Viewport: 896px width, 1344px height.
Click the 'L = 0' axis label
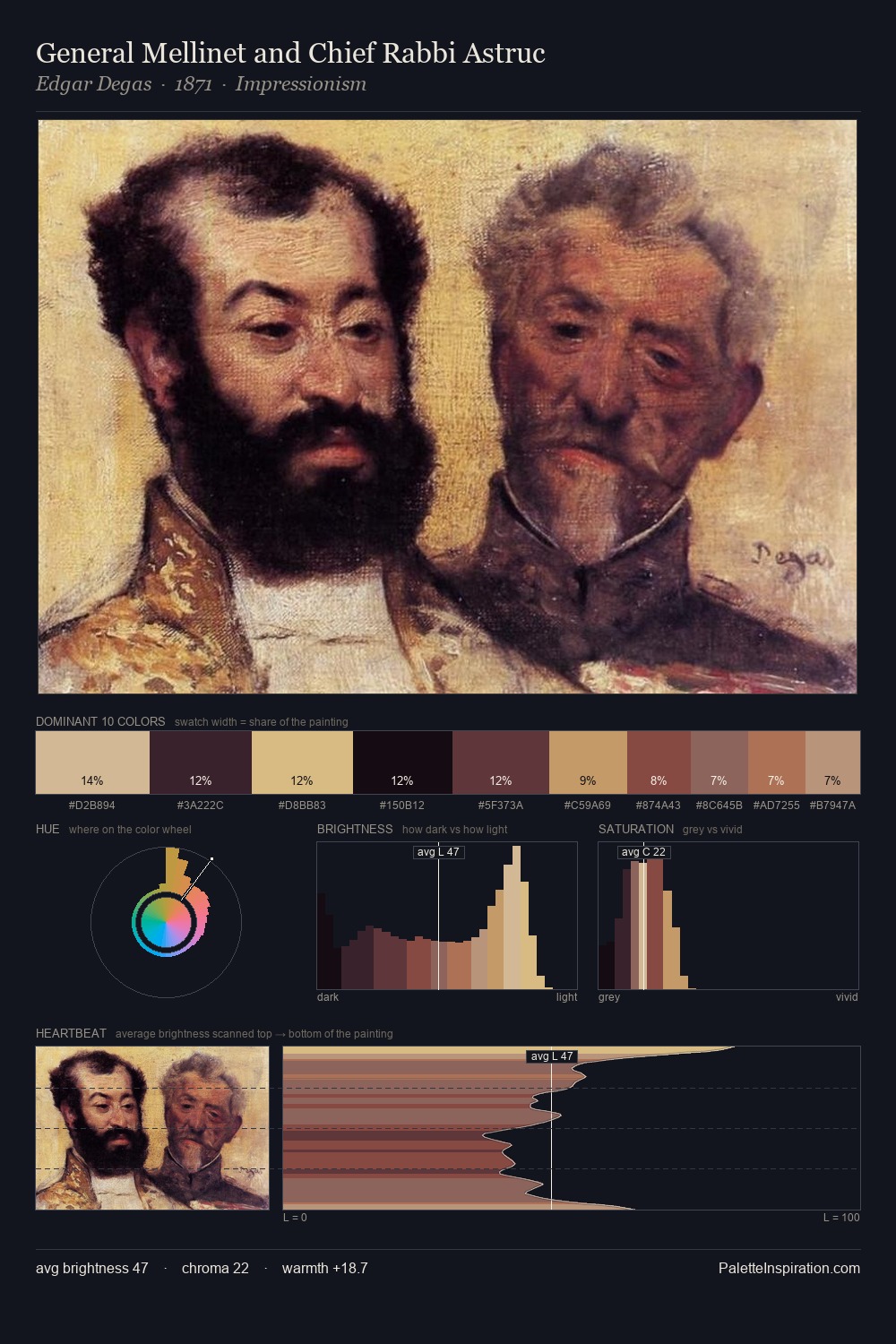296,1218
